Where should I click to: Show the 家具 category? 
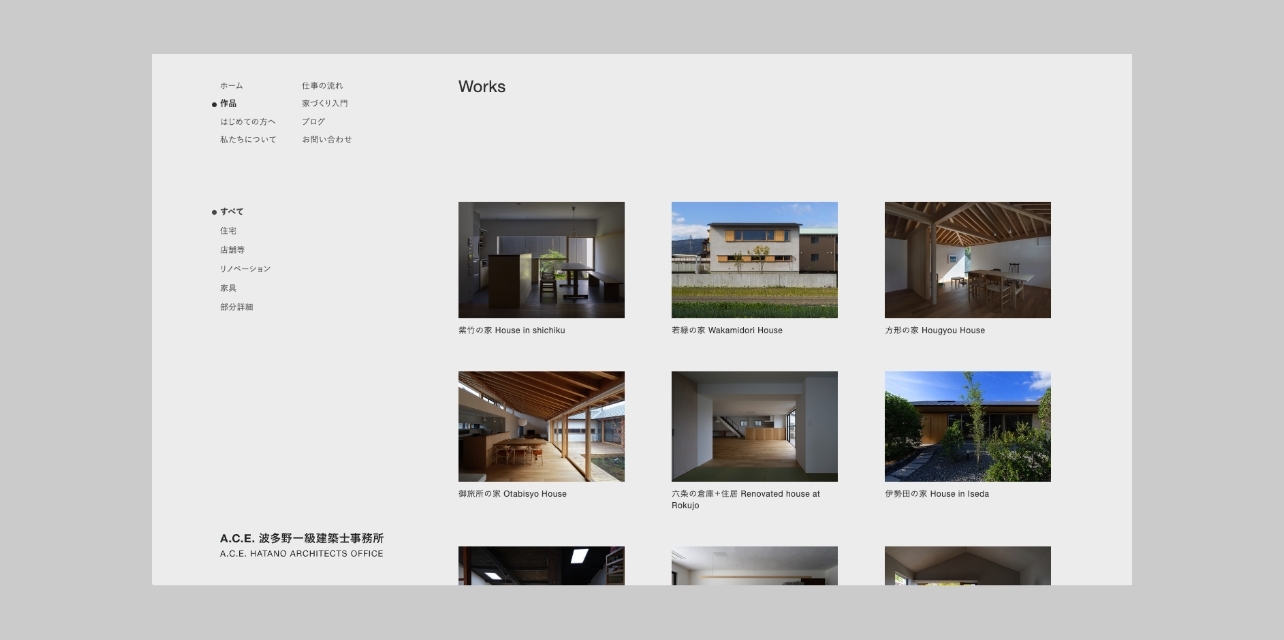tap(229, 288)
